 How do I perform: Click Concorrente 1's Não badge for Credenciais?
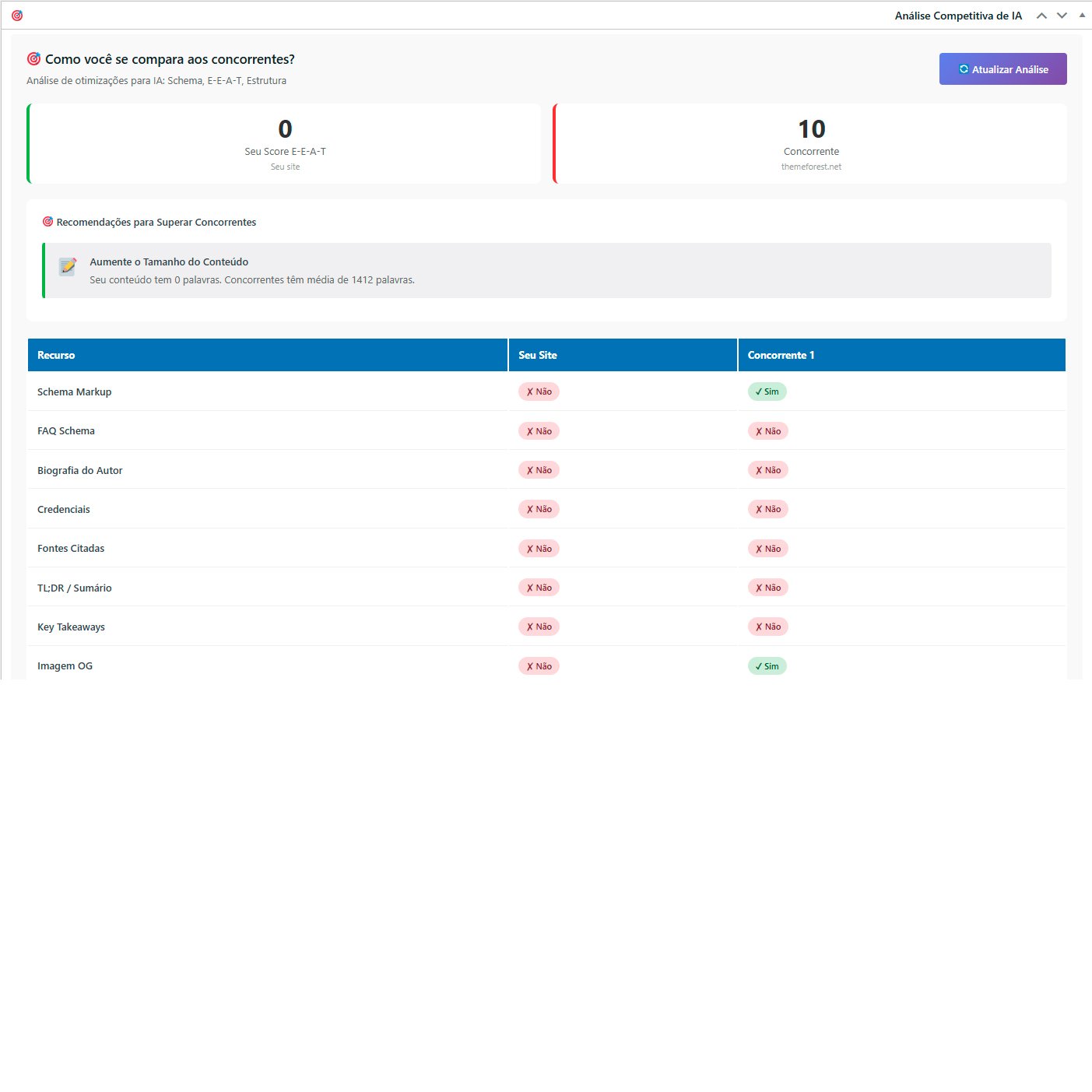pyautogui.click(x=768, y=509)
